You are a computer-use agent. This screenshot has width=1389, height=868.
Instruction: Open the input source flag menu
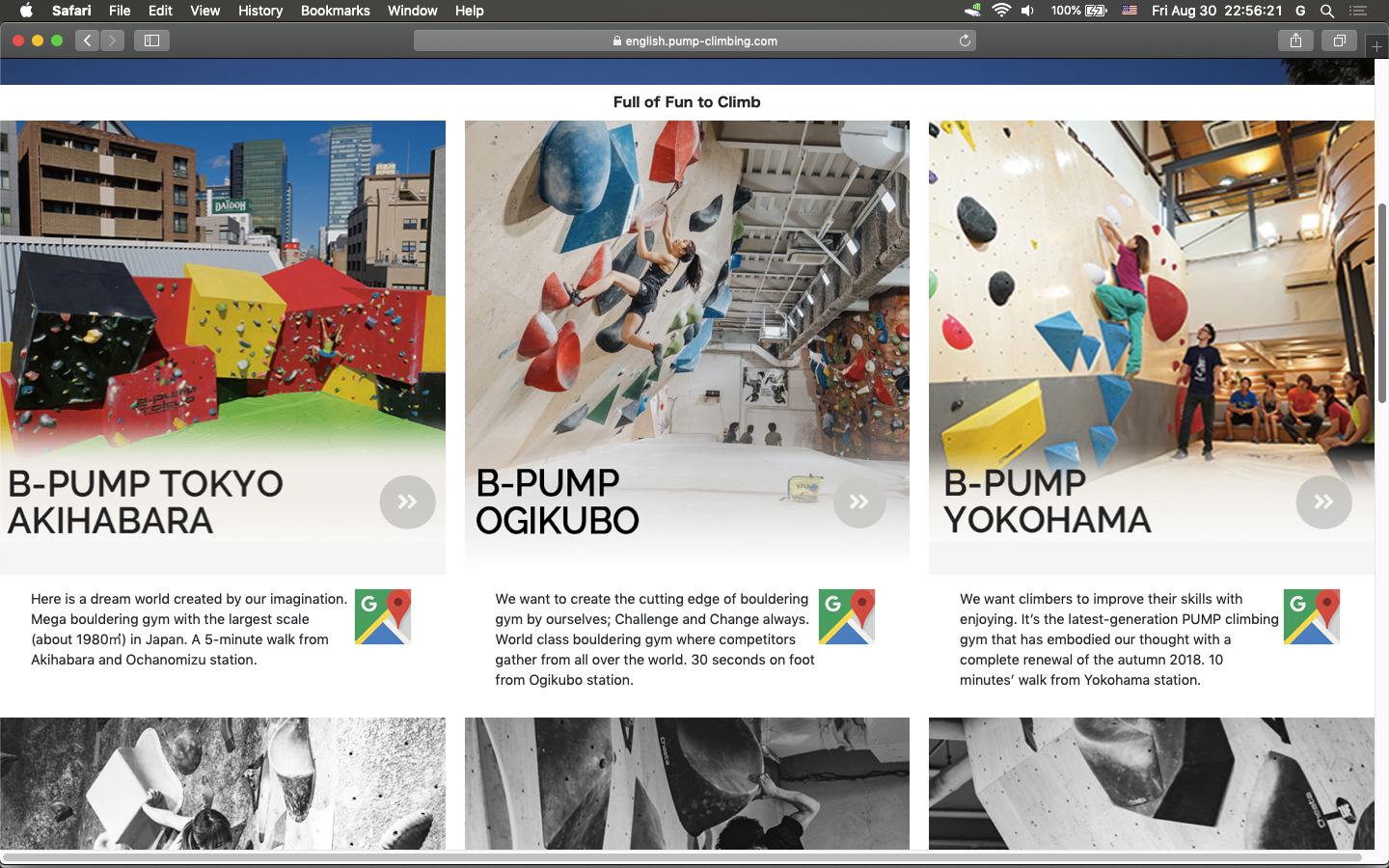(x=1130, y=11)
